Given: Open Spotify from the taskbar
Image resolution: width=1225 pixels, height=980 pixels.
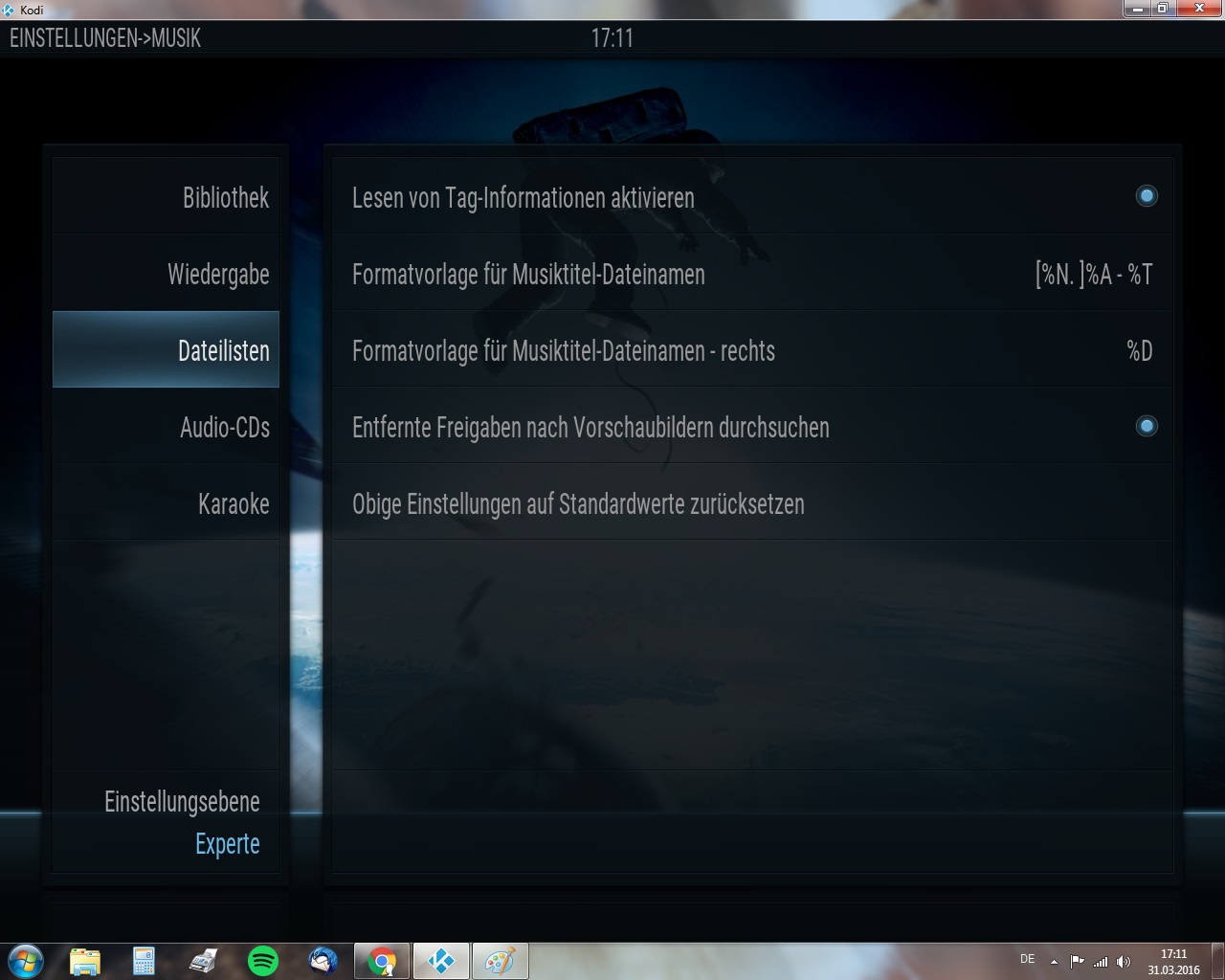Looking at the screenshot, I should point(263,960).
